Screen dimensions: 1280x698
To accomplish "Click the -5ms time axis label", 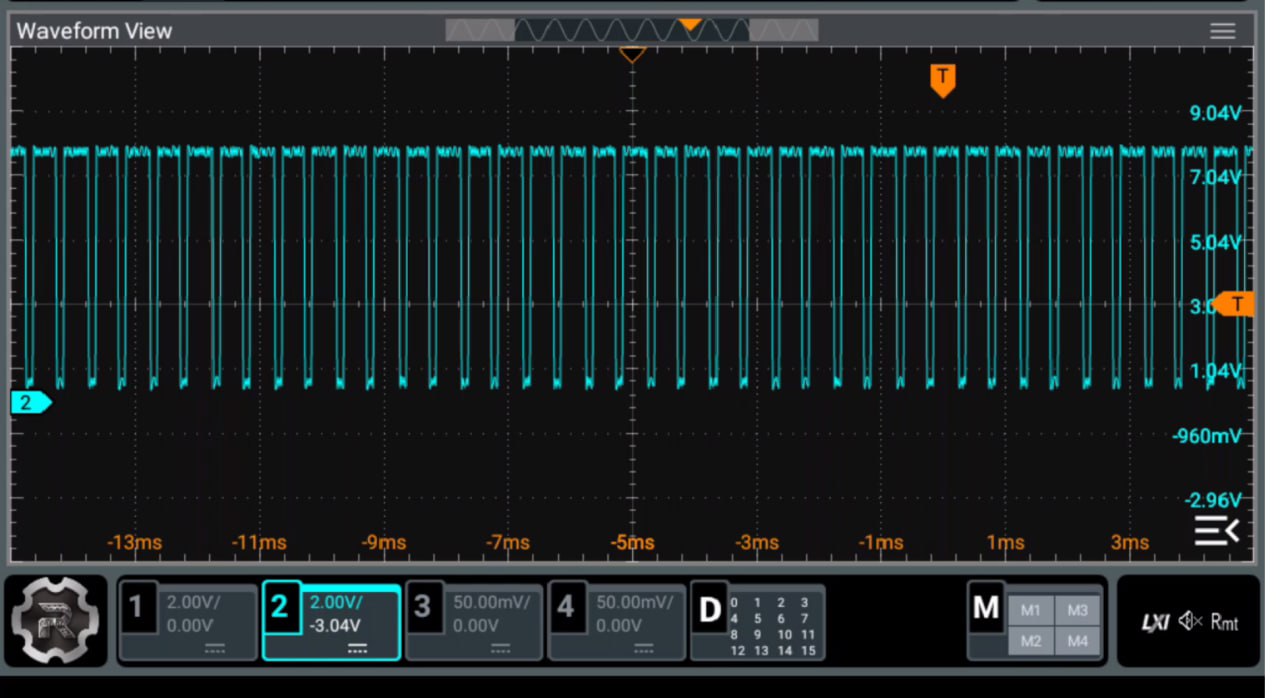I will [632, 543].
